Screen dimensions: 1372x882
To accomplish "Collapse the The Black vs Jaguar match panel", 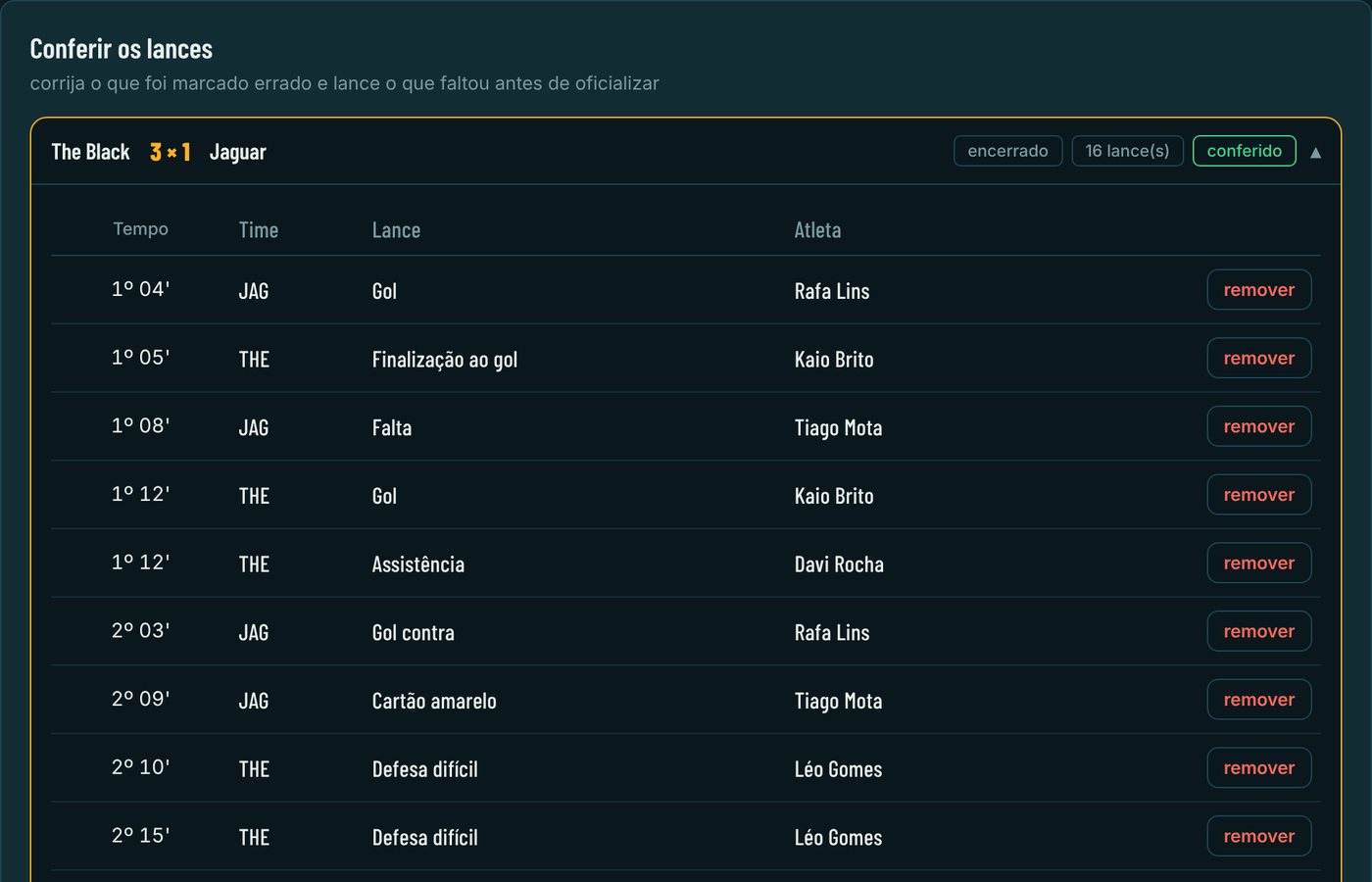I will pyautogui.click(x=1315, y=152).
